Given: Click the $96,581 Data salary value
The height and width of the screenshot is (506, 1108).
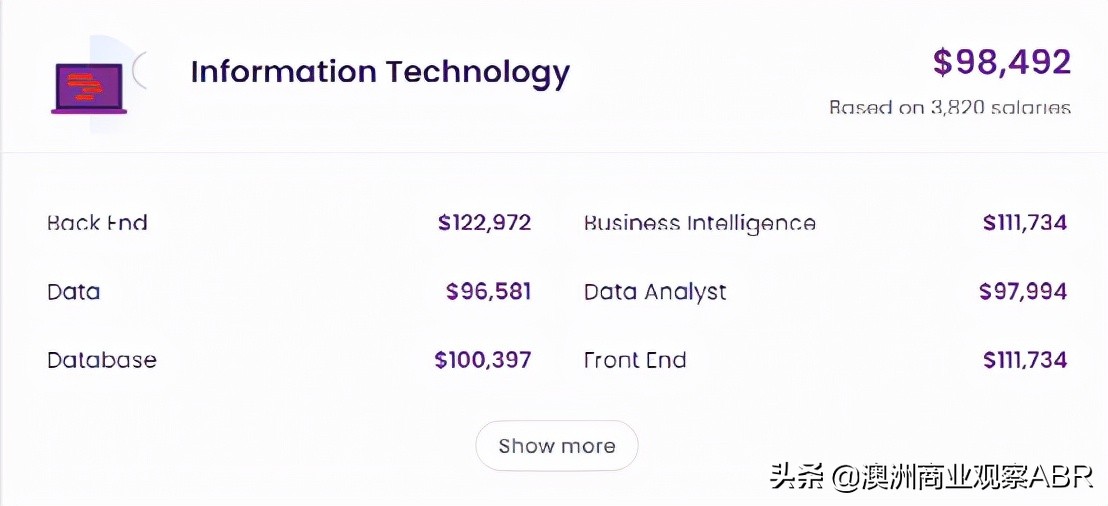Looking at the screenshot, I should pos(488,292).
